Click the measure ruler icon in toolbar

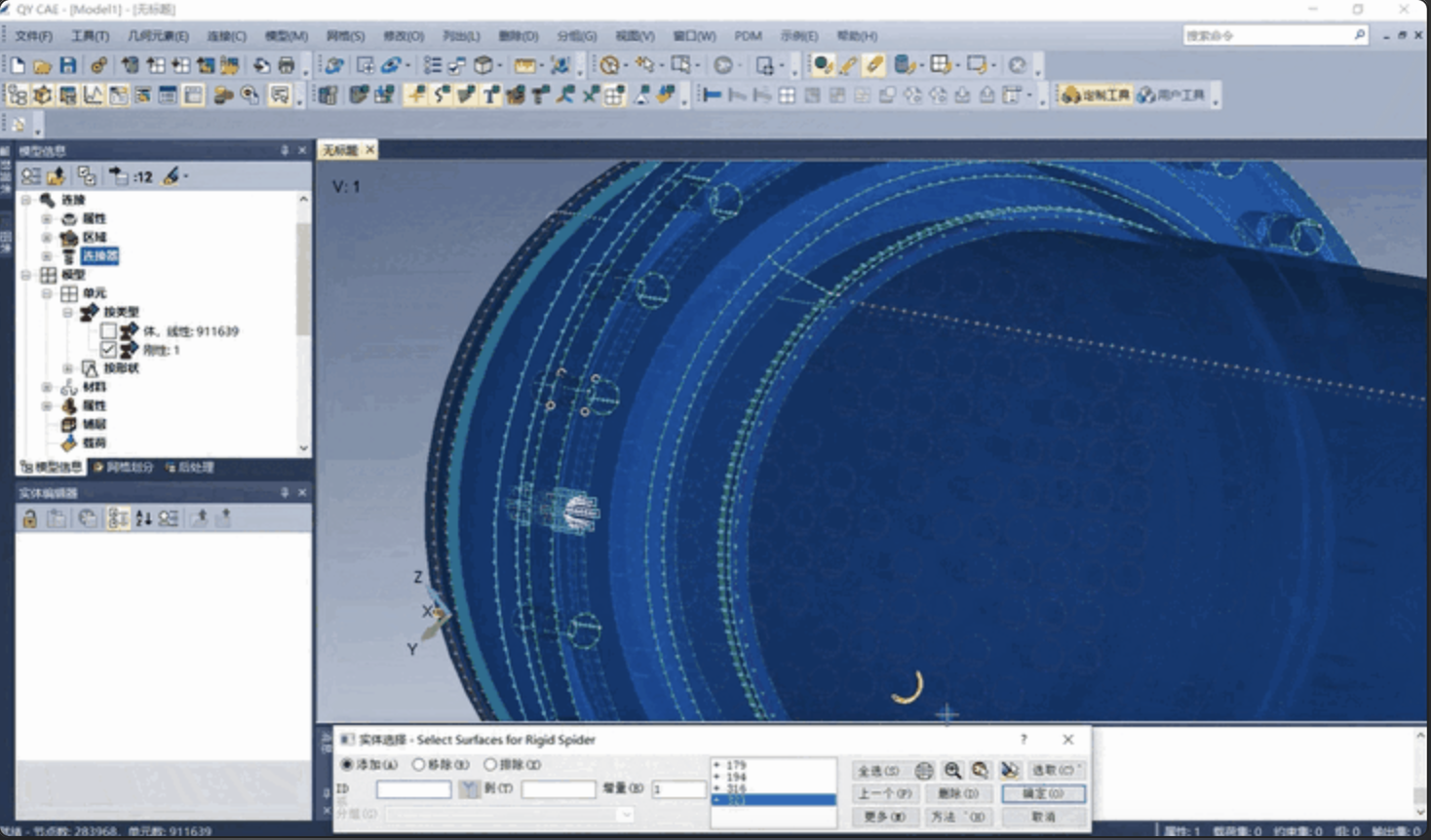(524, 65)
